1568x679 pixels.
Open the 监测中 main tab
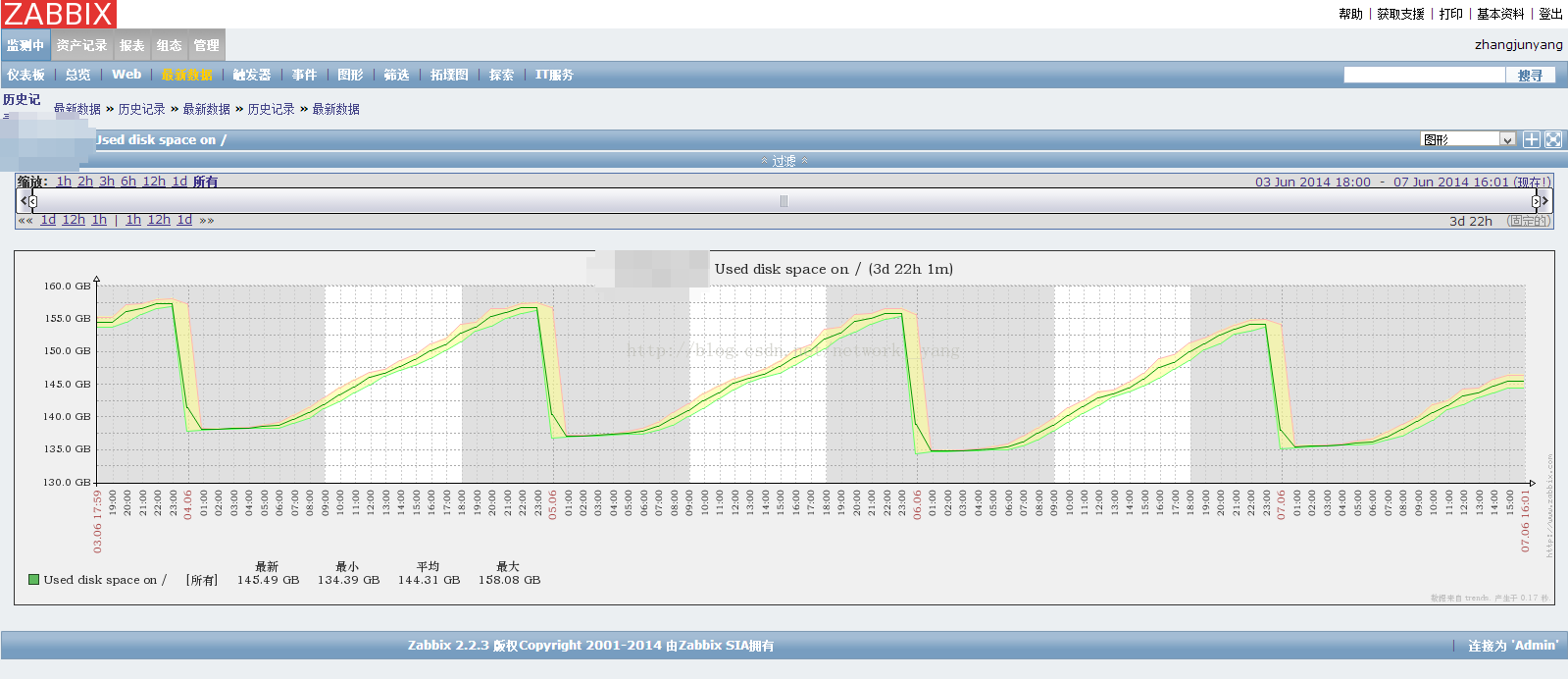click(x=25, y=45)
